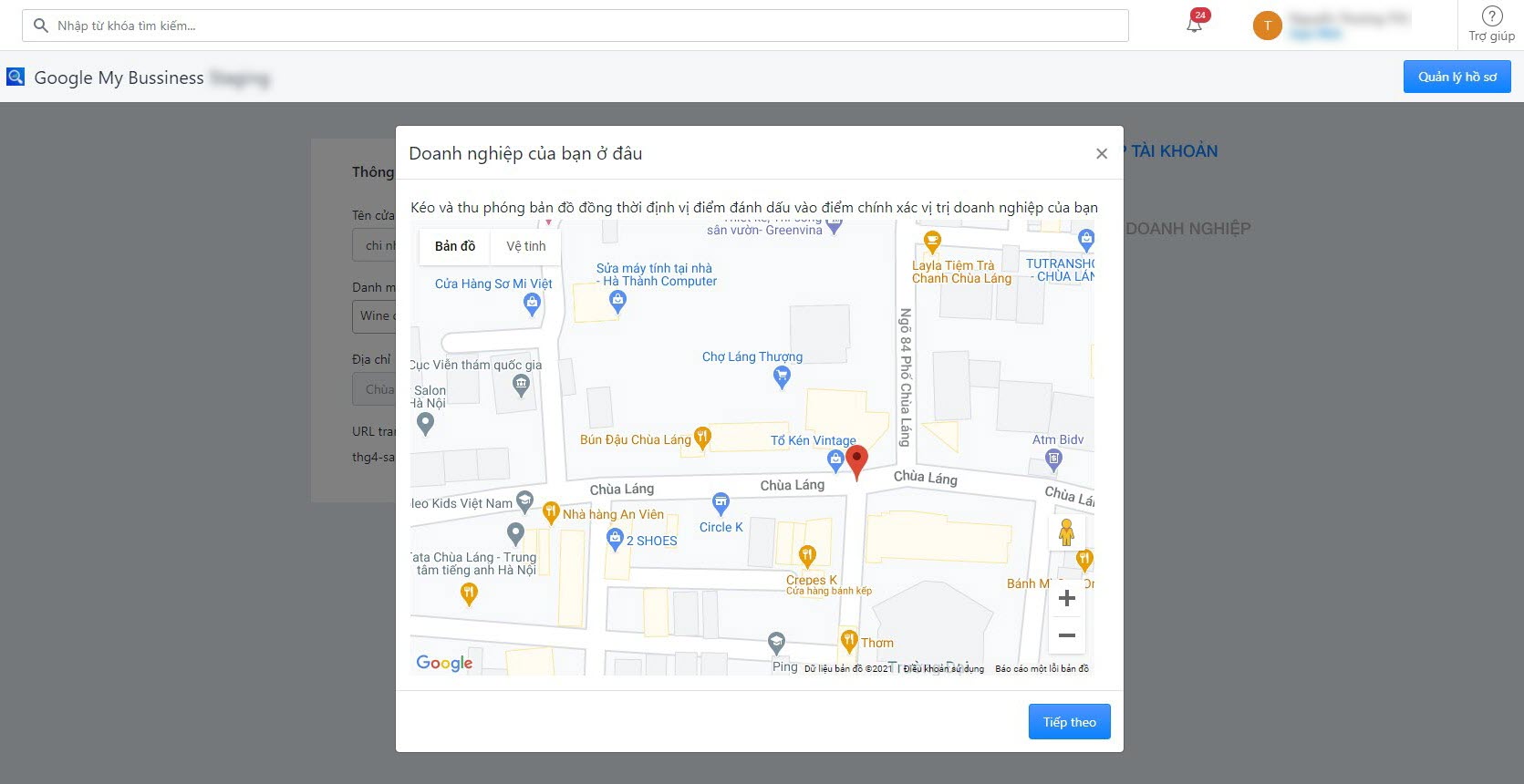The height and width of the screenshot is (784, 1524).
Task: Click the Tiếp theo button
Action: tap(1070, 722)
